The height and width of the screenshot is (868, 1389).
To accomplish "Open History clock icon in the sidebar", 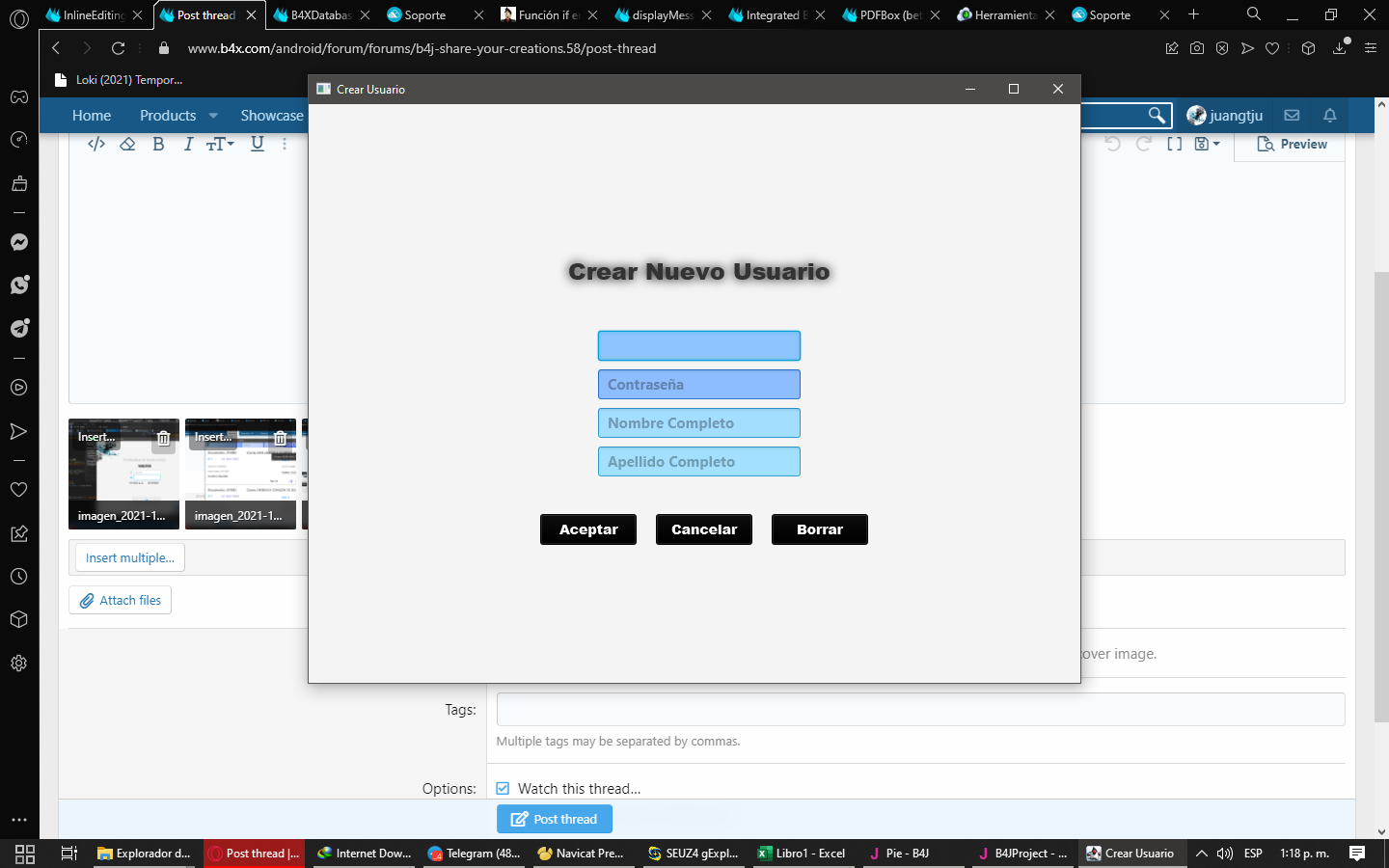I will point(19,577).
